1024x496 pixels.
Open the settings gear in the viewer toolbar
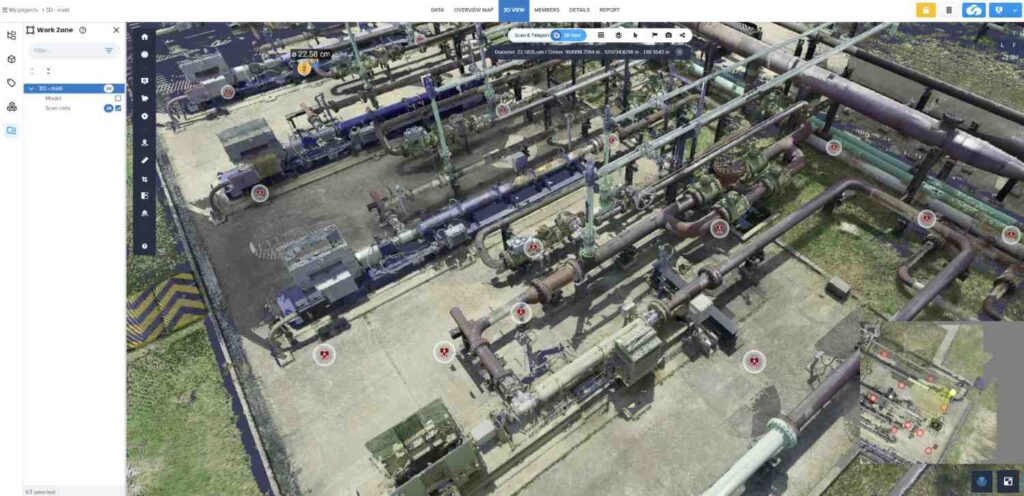coord(145,117)
